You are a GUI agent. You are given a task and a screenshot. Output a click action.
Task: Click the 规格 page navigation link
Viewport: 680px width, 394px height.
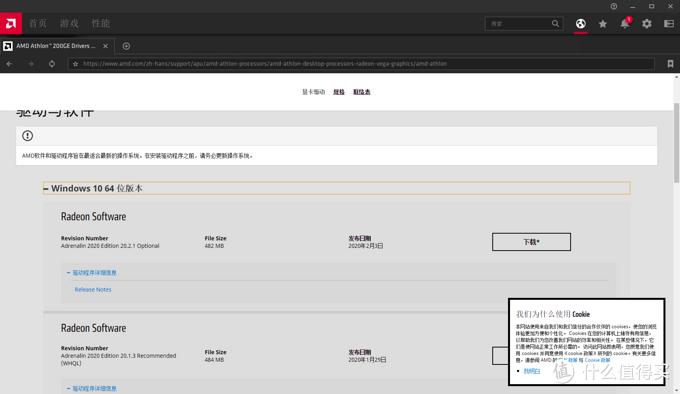tap(339, 92)
